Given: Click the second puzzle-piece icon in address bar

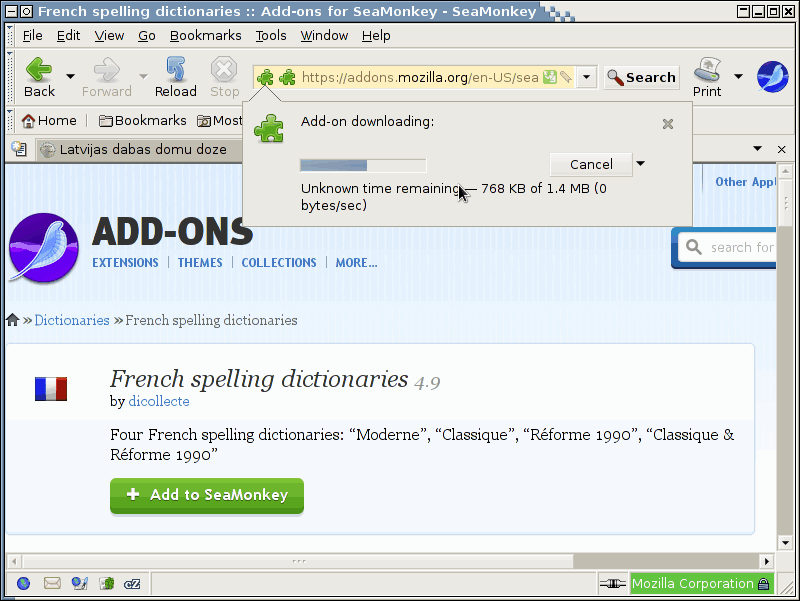Looking at the screenshot, I should (x=288, y=78).
